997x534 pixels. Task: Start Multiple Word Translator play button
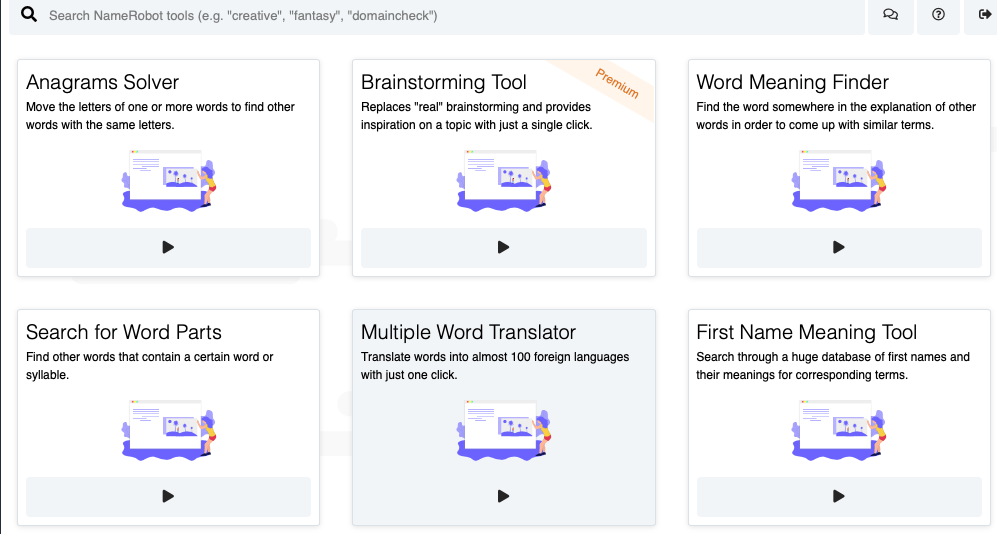point(503,496)
